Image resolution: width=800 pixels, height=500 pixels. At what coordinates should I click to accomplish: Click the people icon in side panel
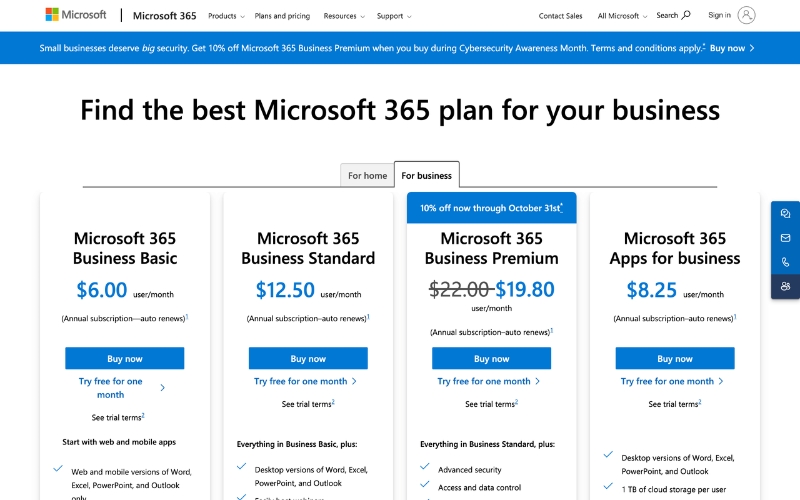pyautogui.click(x=785, y=287)
